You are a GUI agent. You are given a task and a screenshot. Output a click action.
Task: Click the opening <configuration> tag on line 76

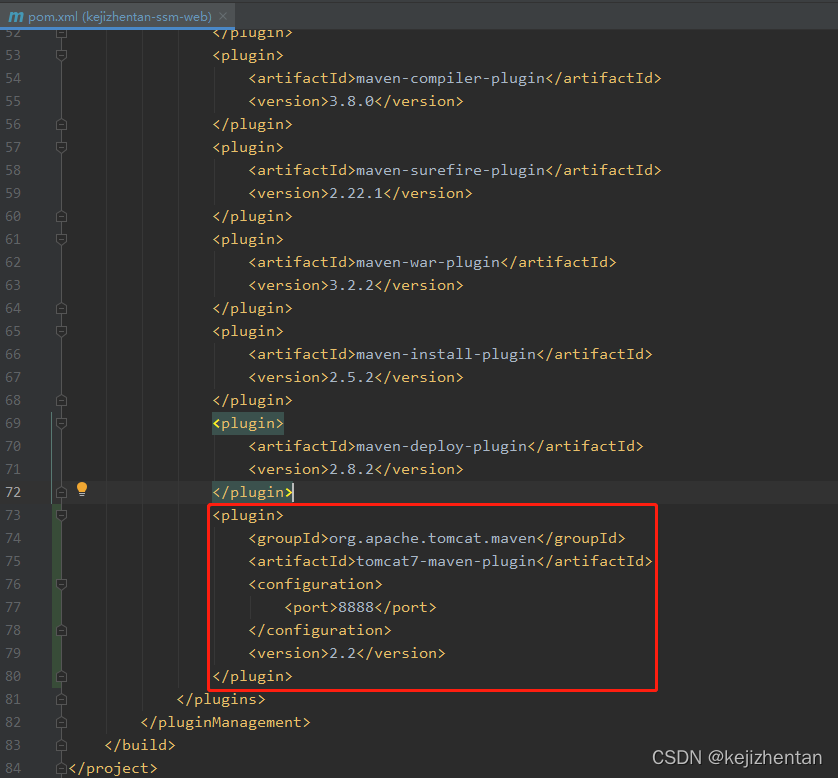point(315,584)
